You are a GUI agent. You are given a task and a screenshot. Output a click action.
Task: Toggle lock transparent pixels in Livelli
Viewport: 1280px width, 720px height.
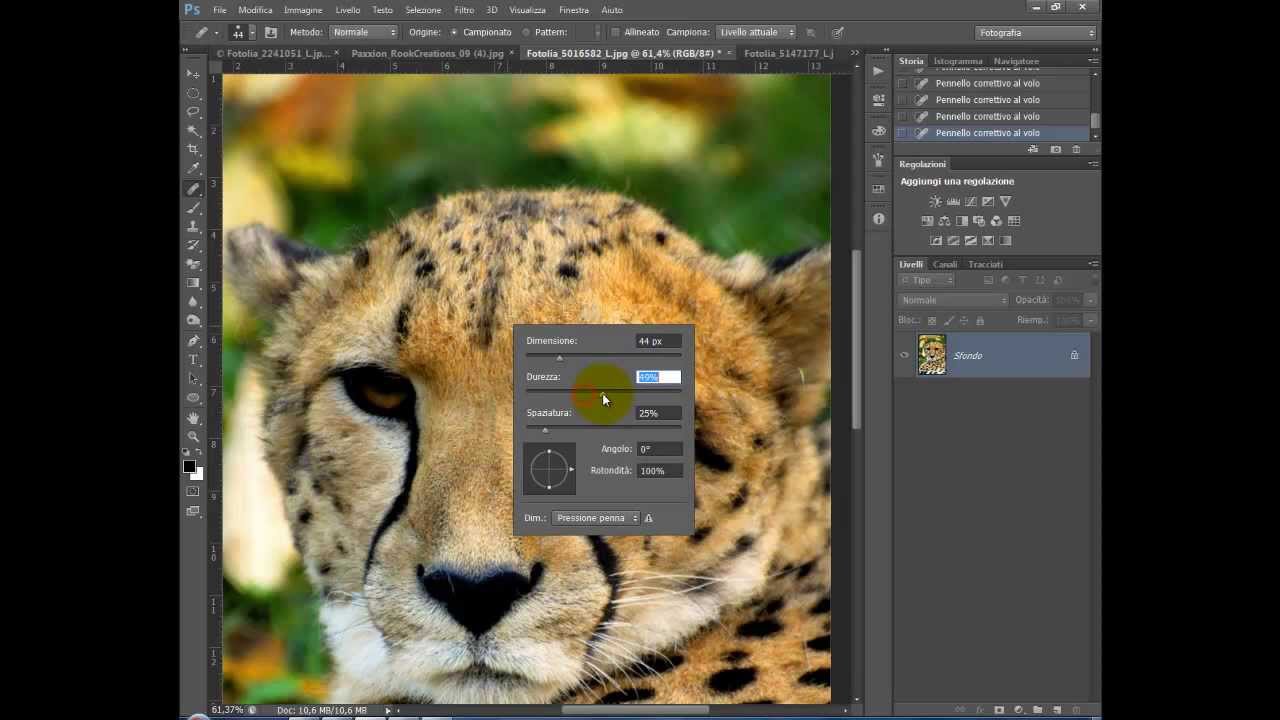(x=932, y=320)
